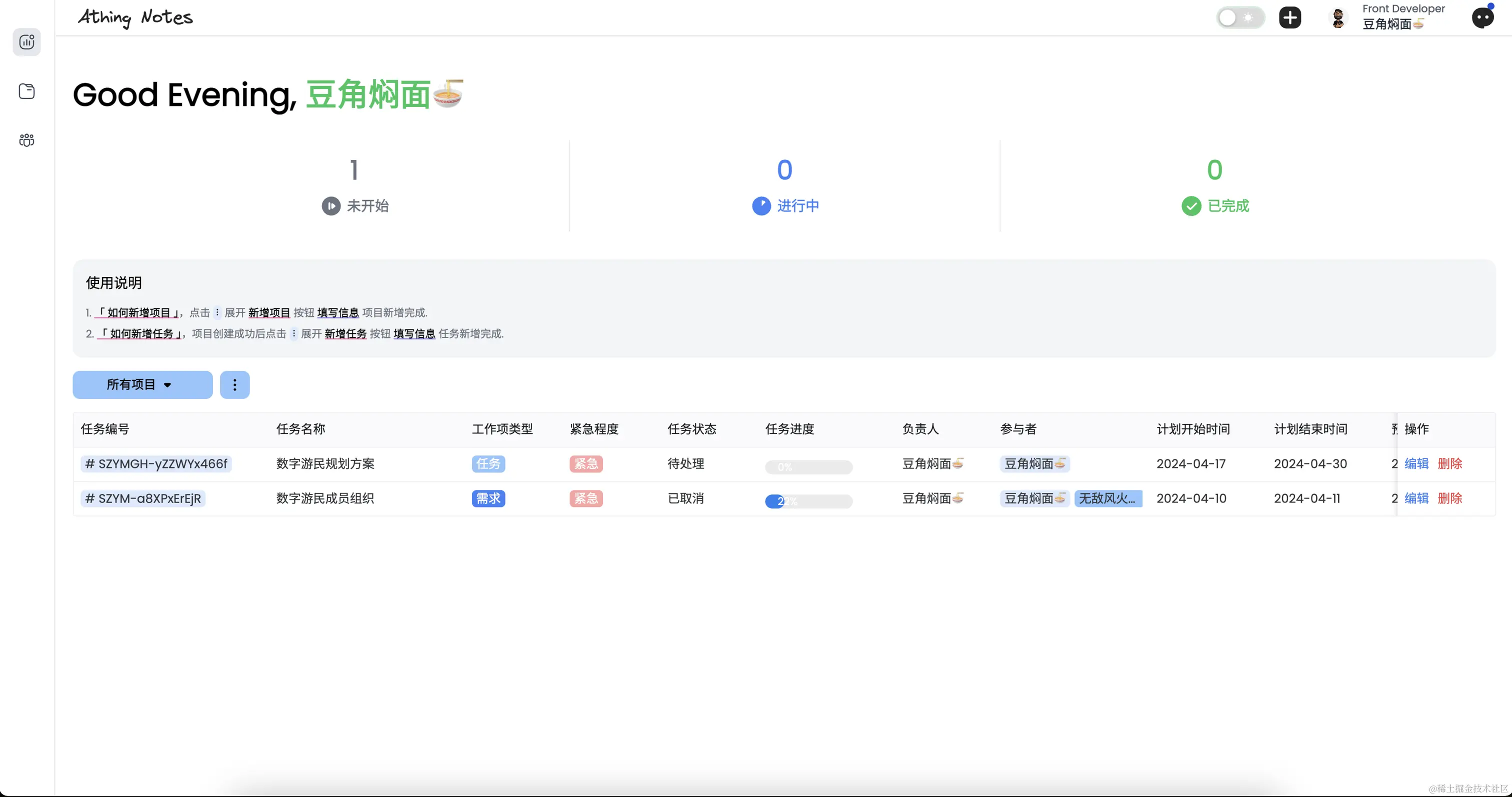Click 新增任务 in usage instructions
This screenshot has height=797, width=1512.
[345, 333]
